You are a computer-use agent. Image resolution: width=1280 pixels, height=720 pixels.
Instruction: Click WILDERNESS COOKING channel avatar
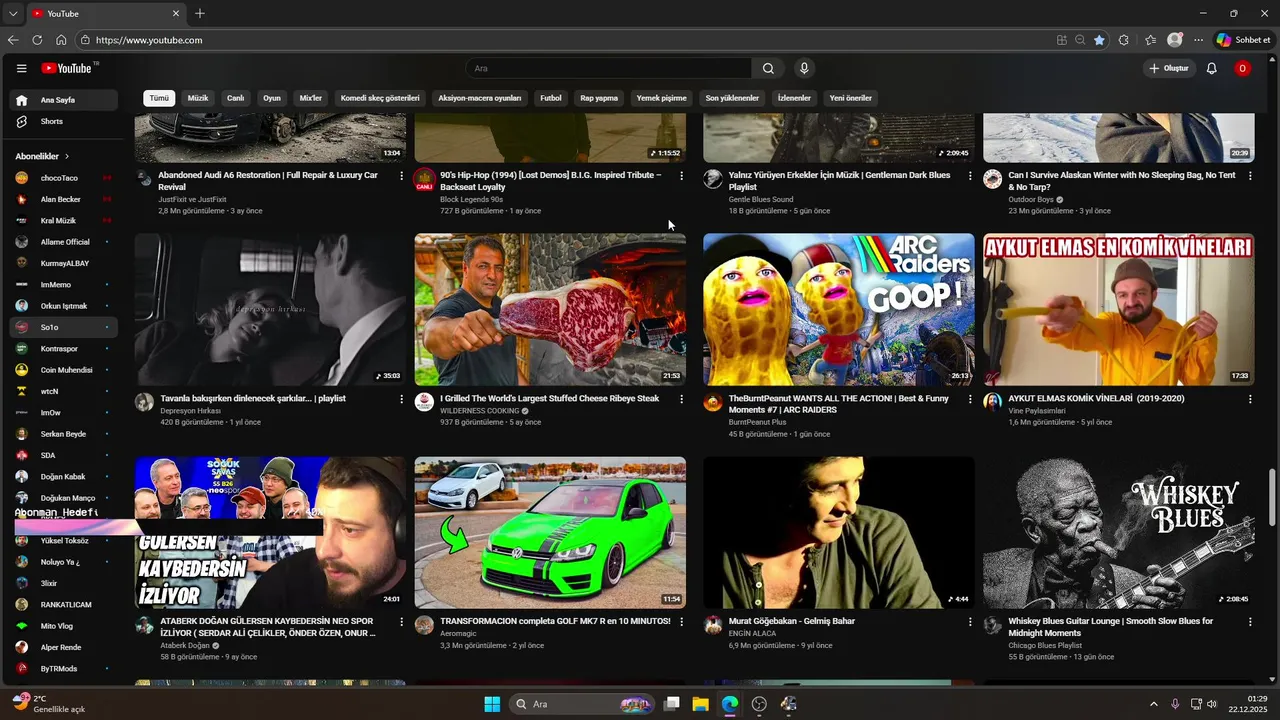click(x=424, y=402)
